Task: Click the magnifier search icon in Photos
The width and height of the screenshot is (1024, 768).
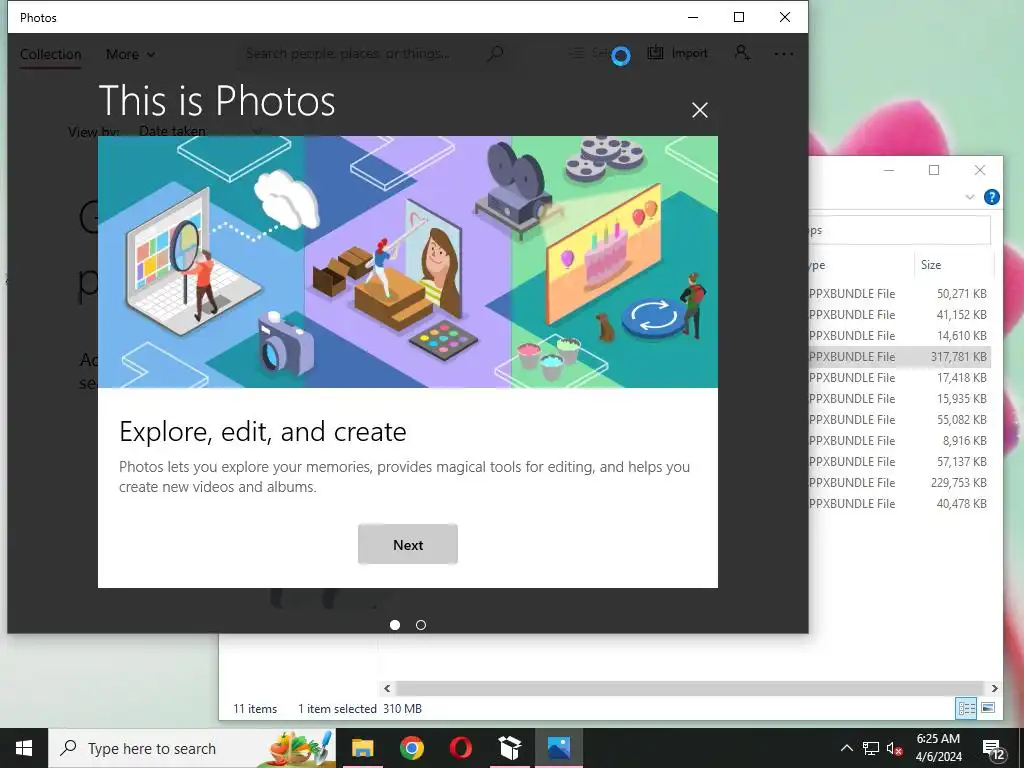Action: 496,53
